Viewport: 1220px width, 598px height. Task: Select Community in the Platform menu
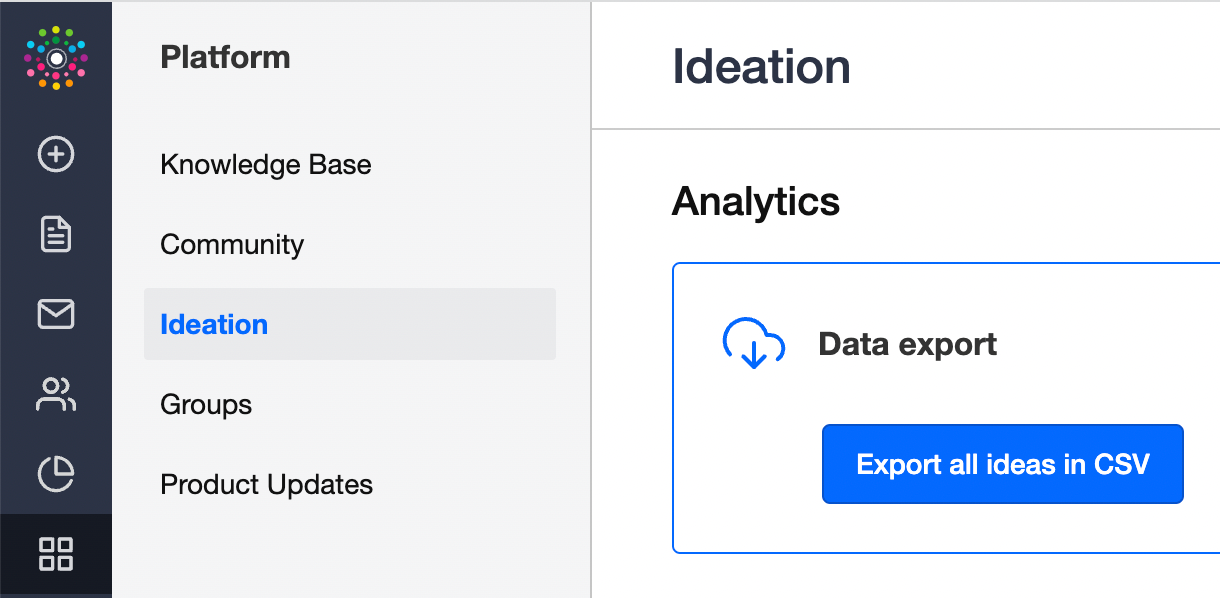pos(232,244)
